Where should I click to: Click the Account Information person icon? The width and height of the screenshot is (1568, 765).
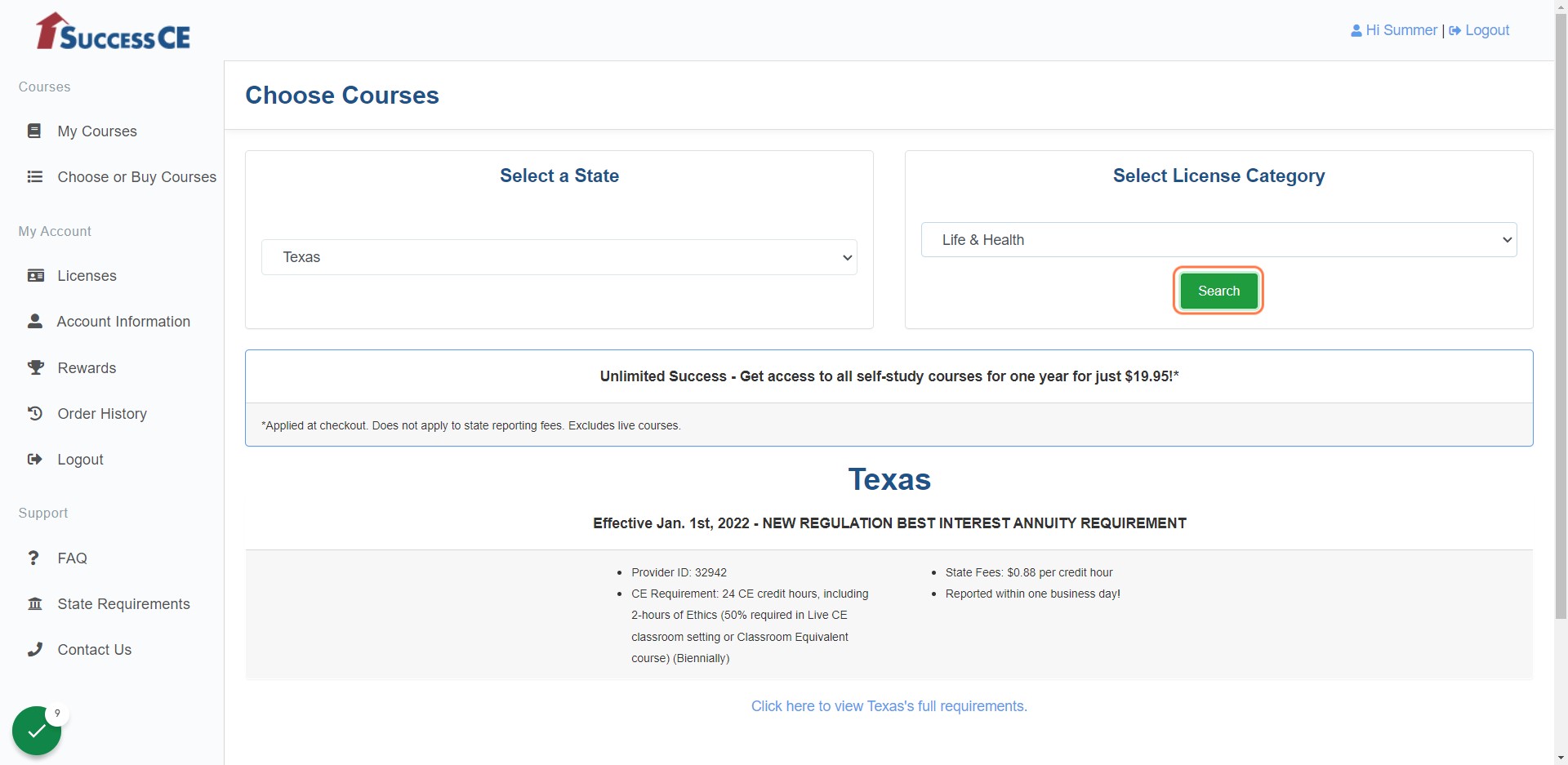click(x=35, y=321)
